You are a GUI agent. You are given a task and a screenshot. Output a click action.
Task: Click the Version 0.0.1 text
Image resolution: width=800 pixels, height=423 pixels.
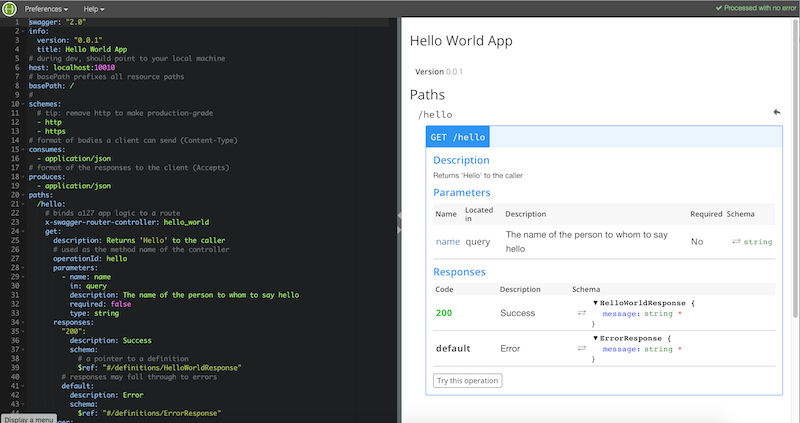[x=439, y=71]
